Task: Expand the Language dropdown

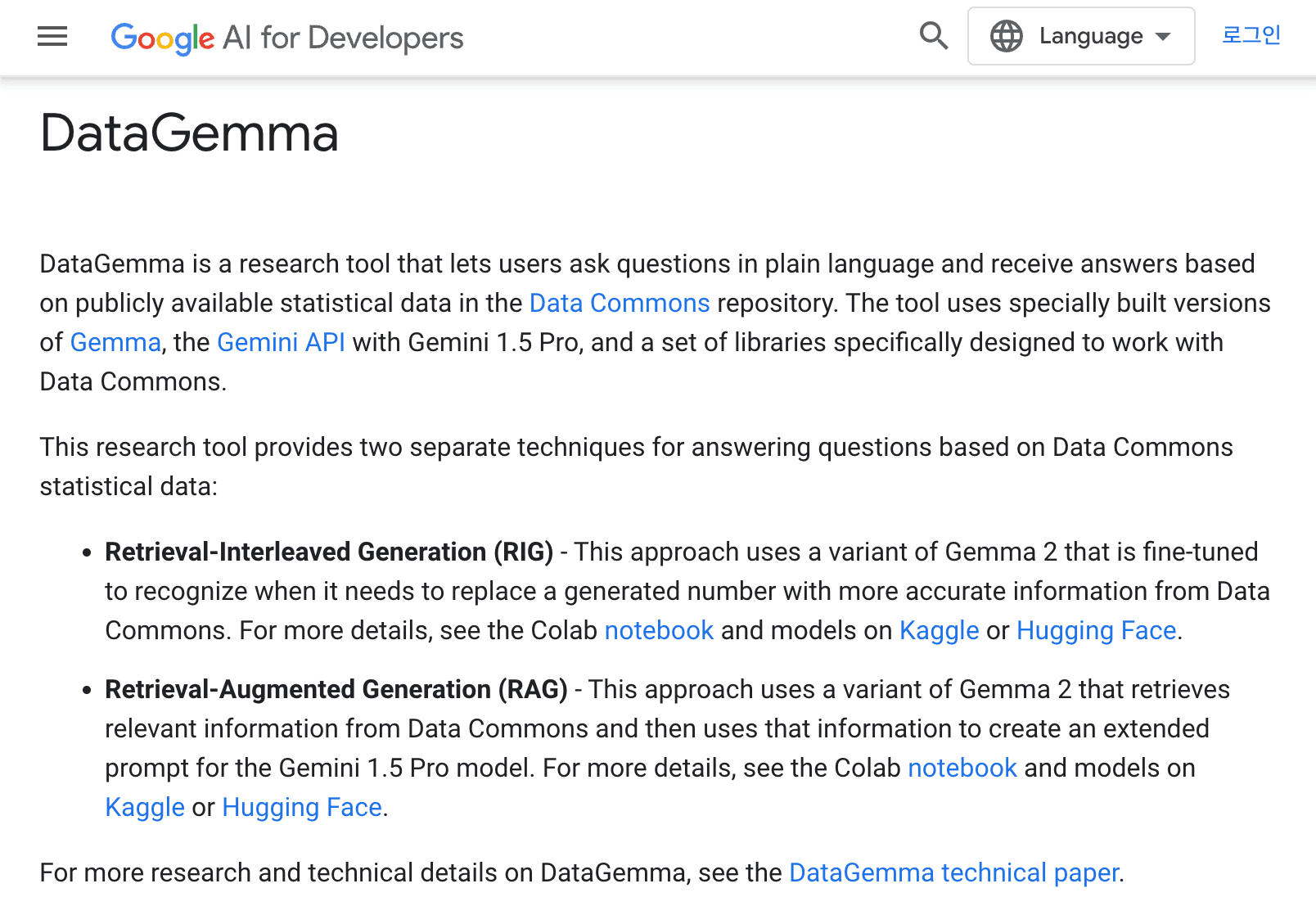Action: [x=1081, y=36]
